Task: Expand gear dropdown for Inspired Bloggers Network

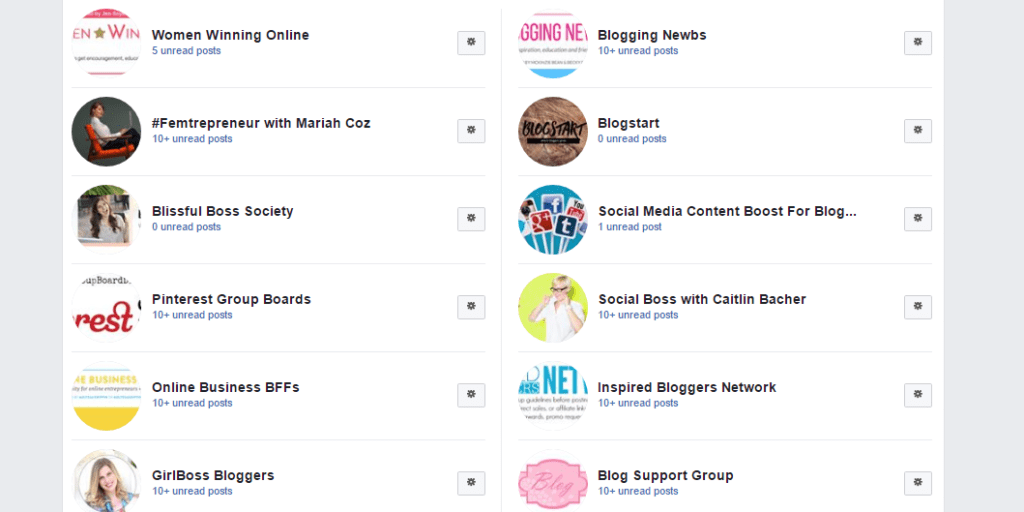Action: 918,396
